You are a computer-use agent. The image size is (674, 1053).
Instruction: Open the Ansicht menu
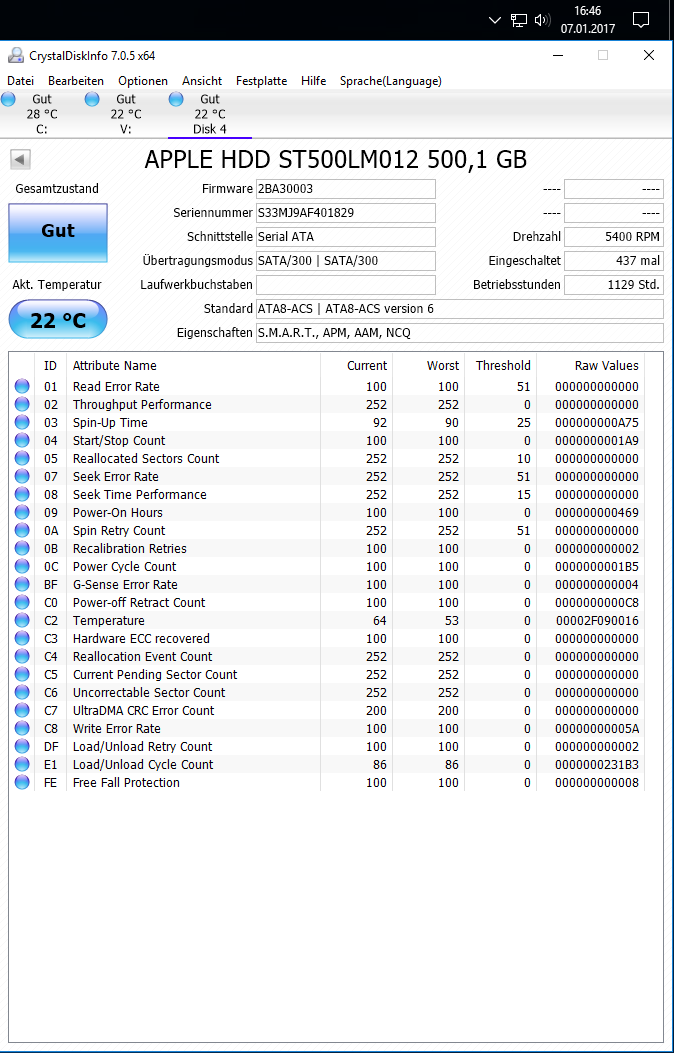[x=202, y=81]
